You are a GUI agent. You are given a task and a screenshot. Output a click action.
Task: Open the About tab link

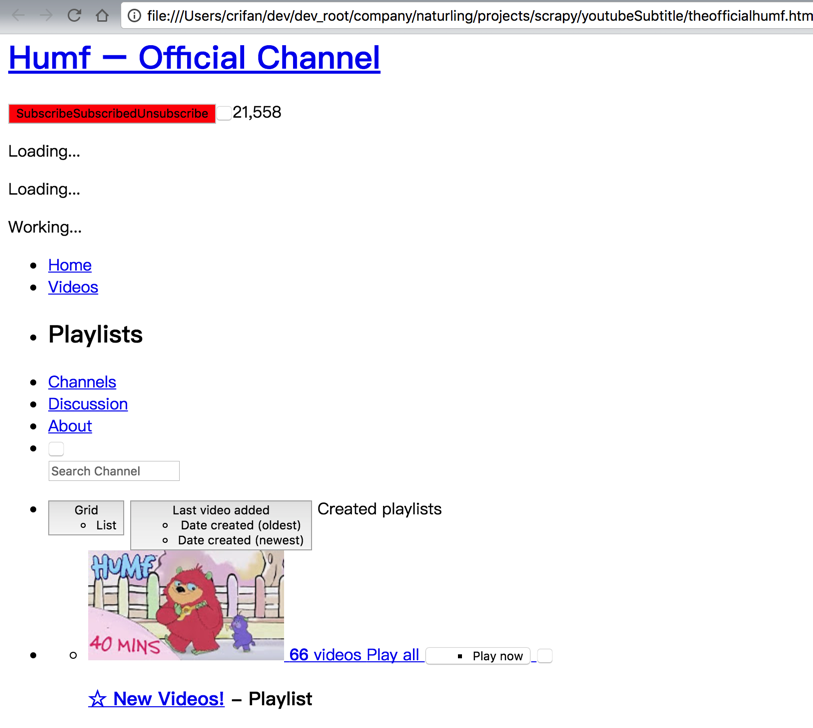tap(70, 426)
